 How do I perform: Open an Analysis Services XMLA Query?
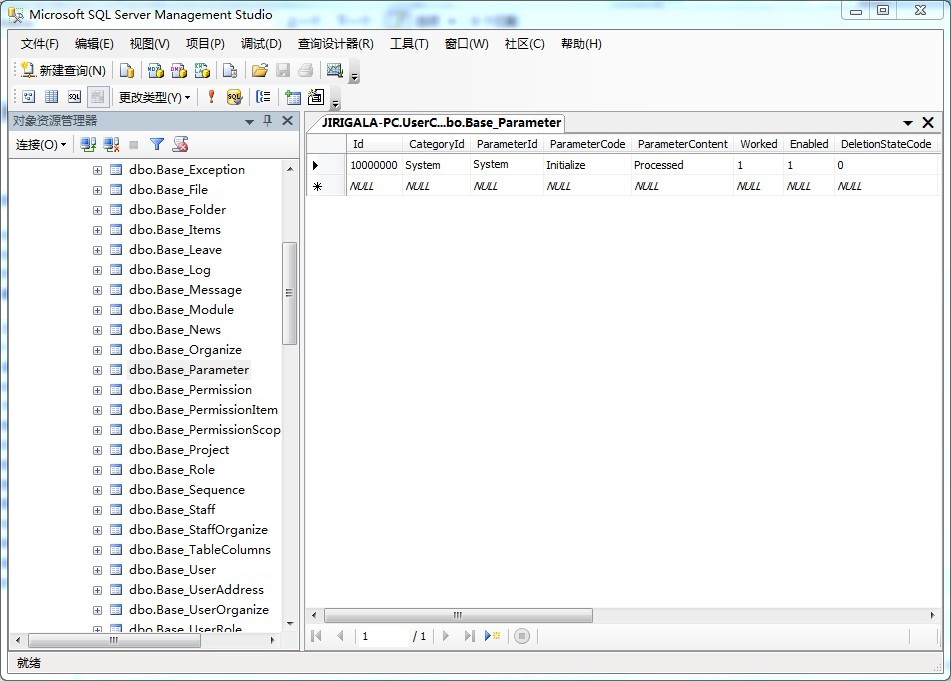click(202, 70)
